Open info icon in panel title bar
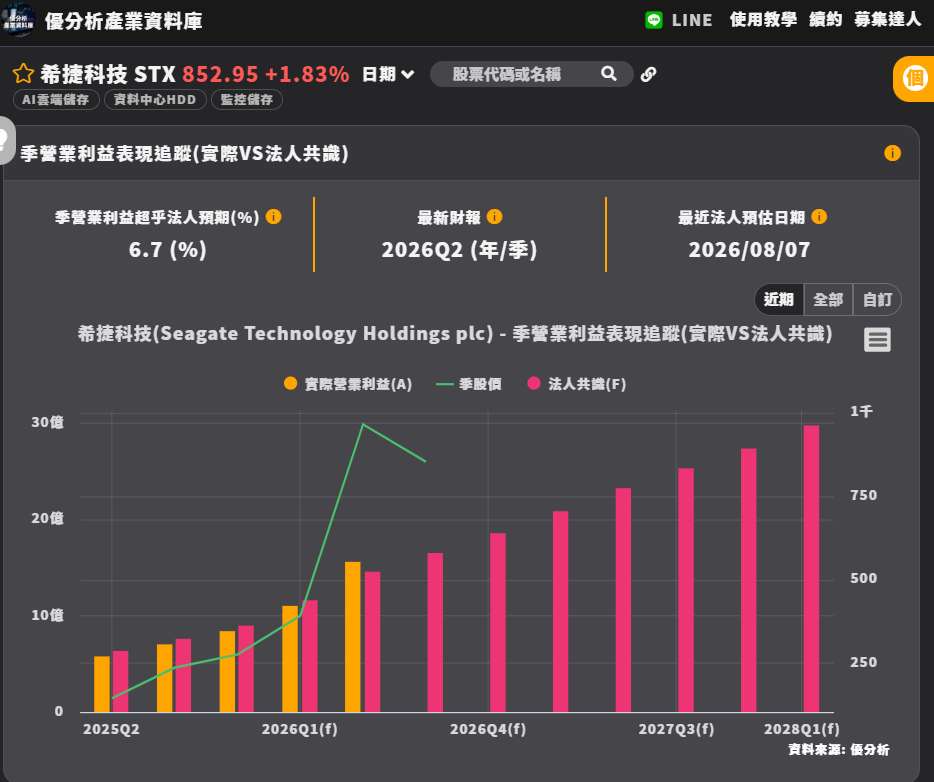Image resolution: width=934 pixels, height=782 pixels. coord(892,153)
